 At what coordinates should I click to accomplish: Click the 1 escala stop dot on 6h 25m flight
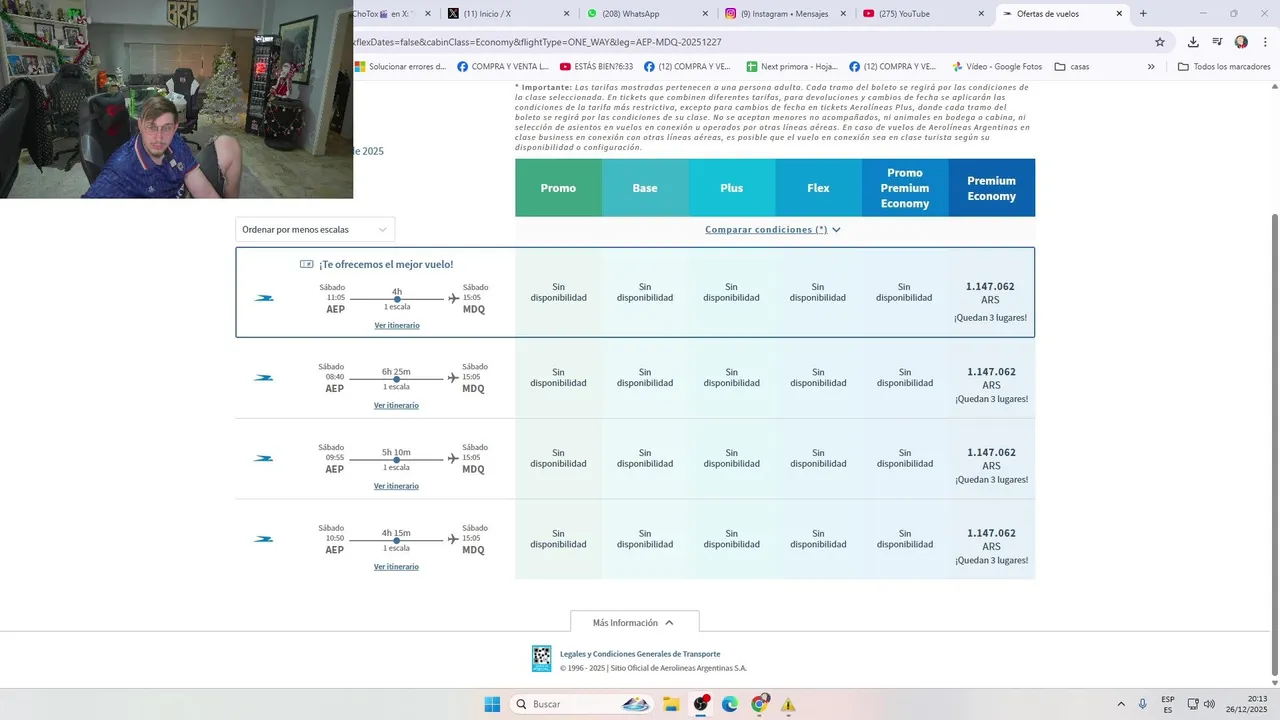click(397, 379)
